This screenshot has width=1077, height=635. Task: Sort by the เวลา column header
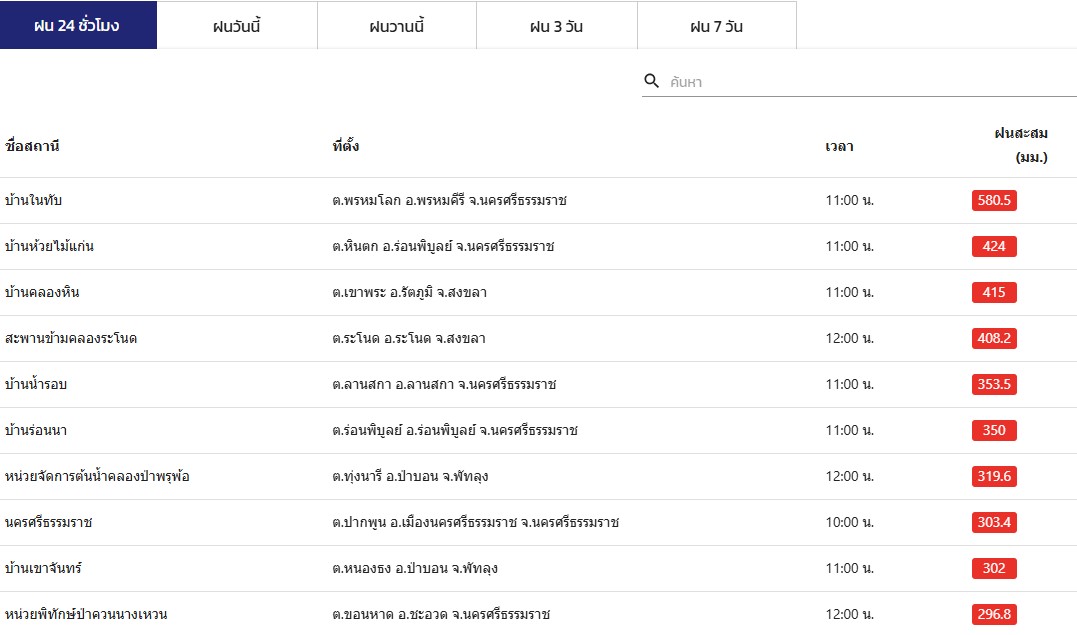coord(839,146)
